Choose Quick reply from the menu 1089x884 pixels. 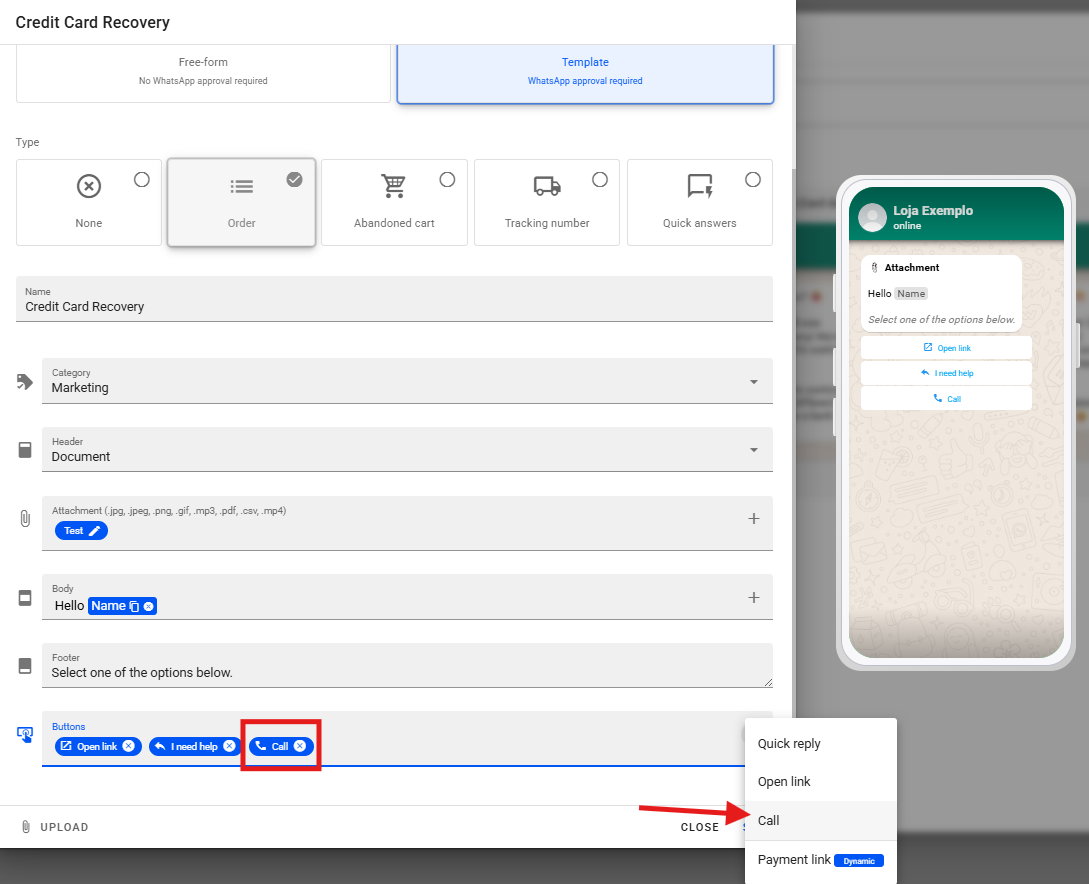click(789, 744)
